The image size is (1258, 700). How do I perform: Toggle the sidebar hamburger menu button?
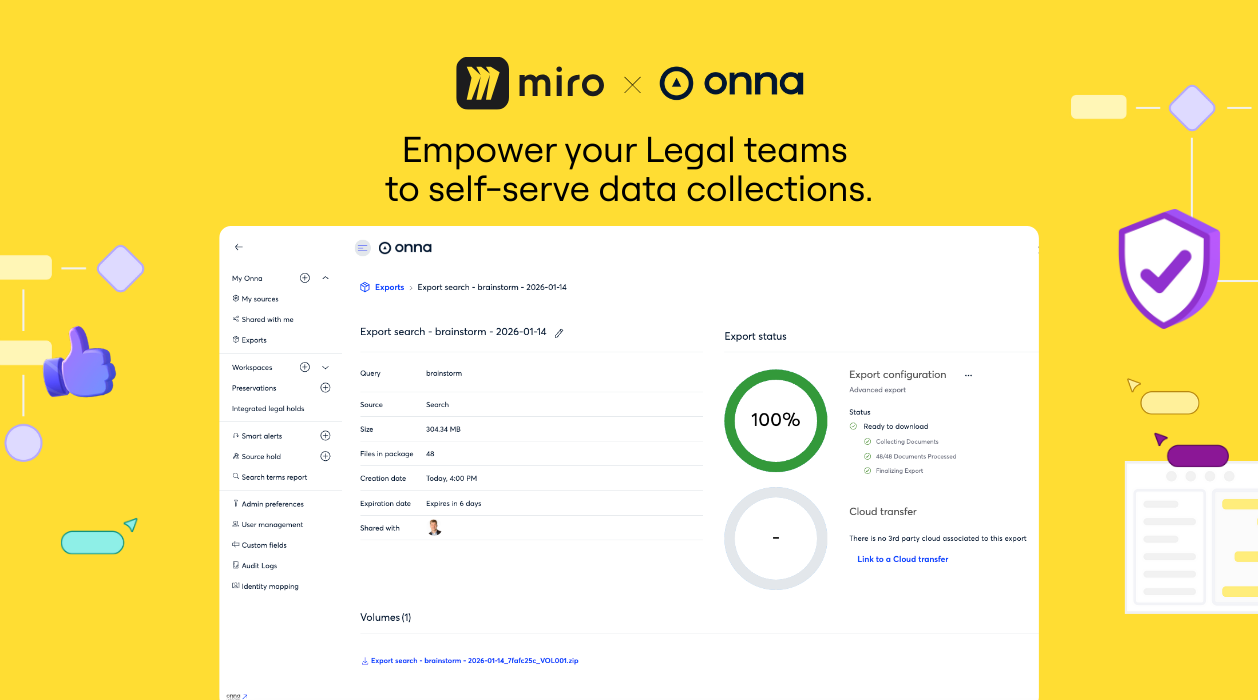click(362, 248)
